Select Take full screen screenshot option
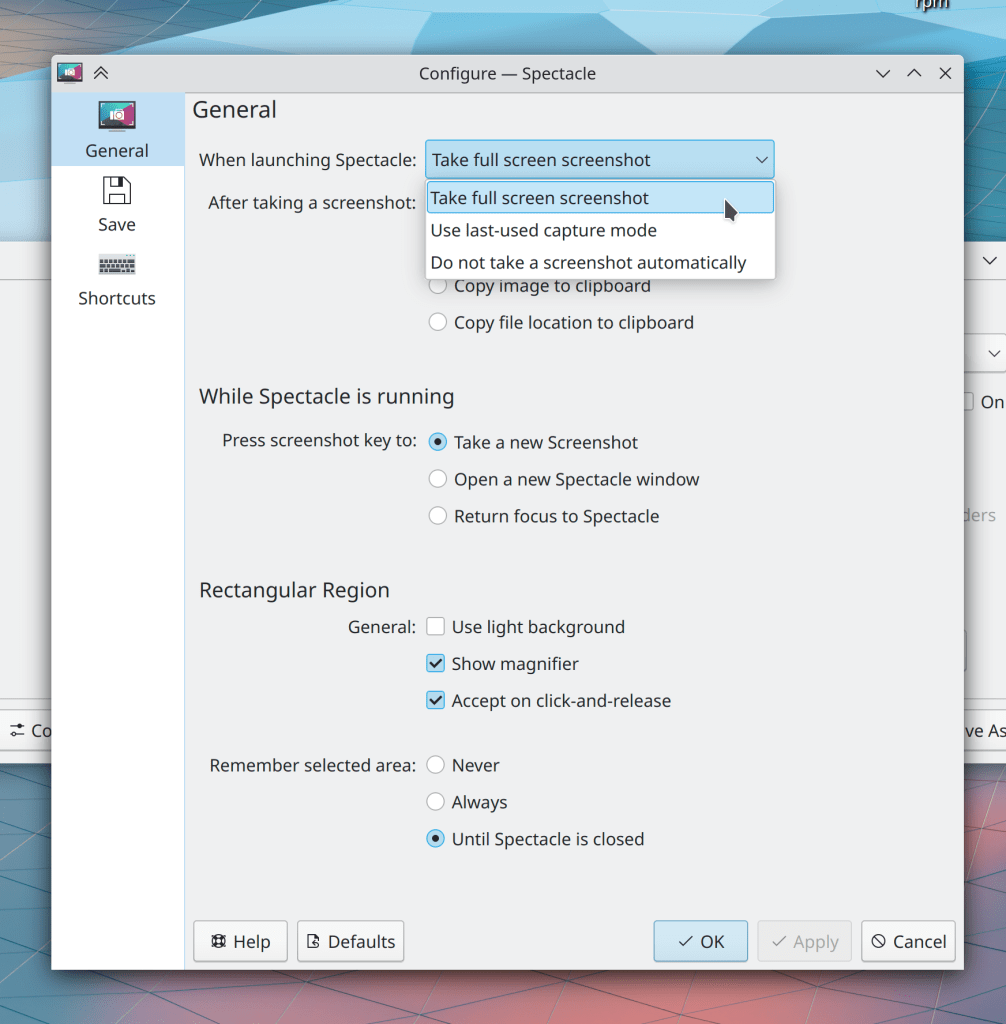 point(540,198)
